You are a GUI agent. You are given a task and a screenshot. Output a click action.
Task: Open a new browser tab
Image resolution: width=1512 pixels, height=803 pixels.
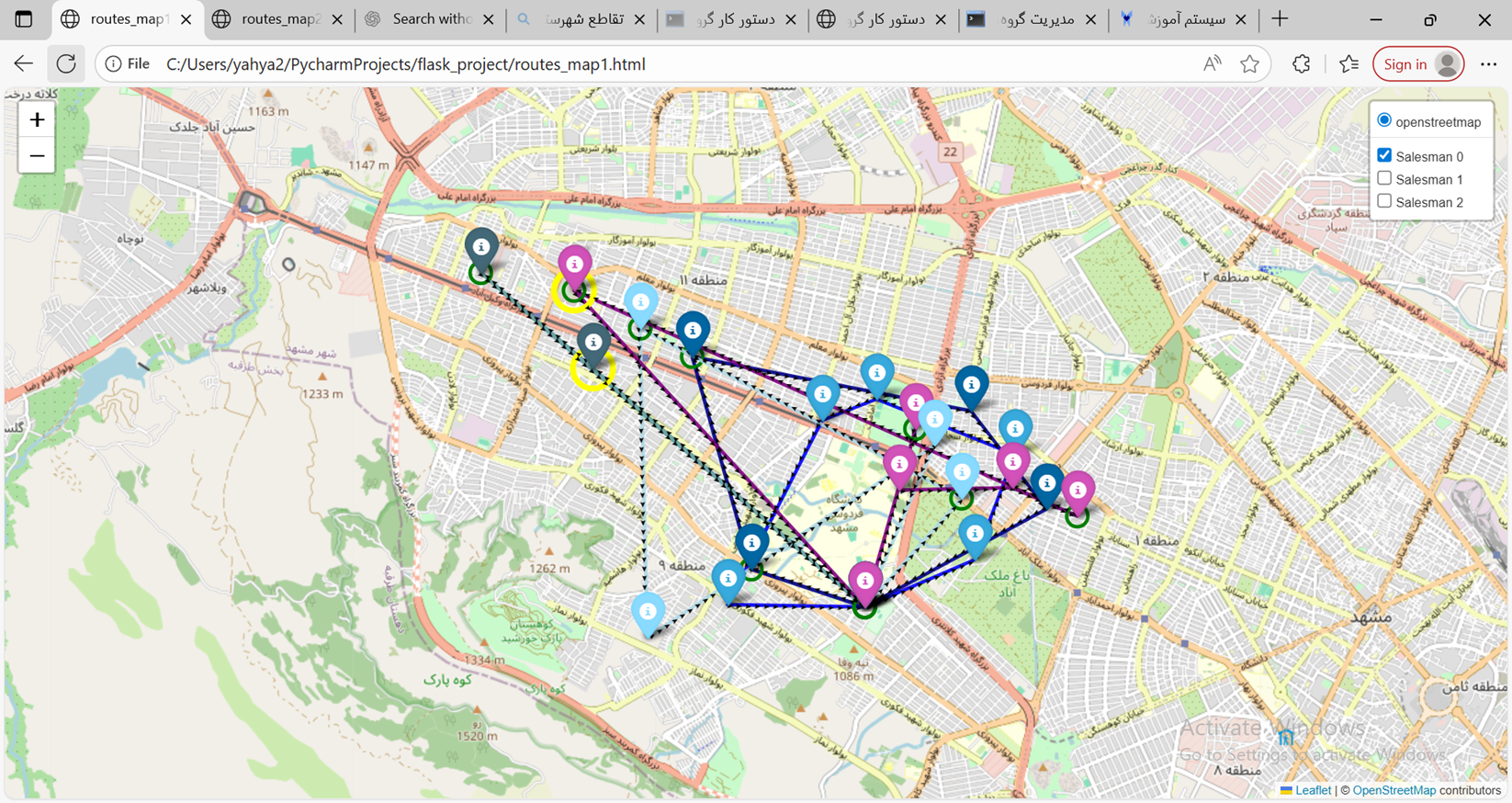1280,19
